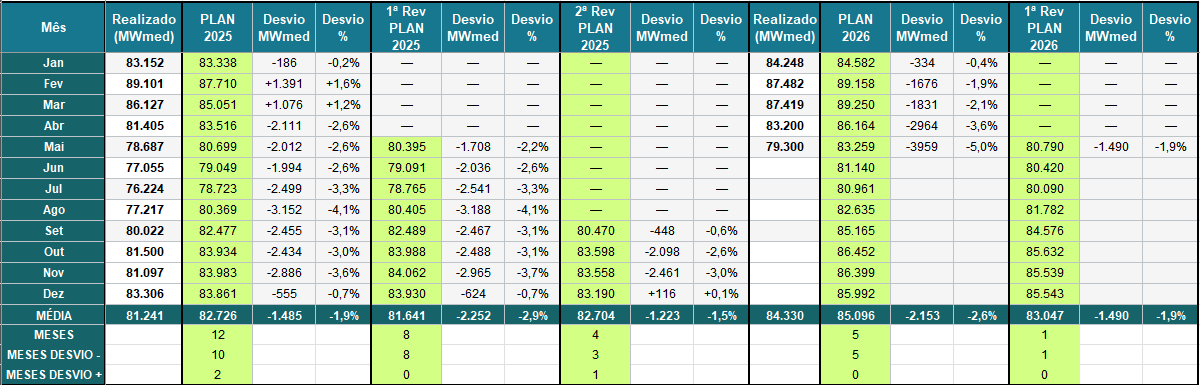
Task: Click the Ago month row label
Action: [x=54, y=209]
